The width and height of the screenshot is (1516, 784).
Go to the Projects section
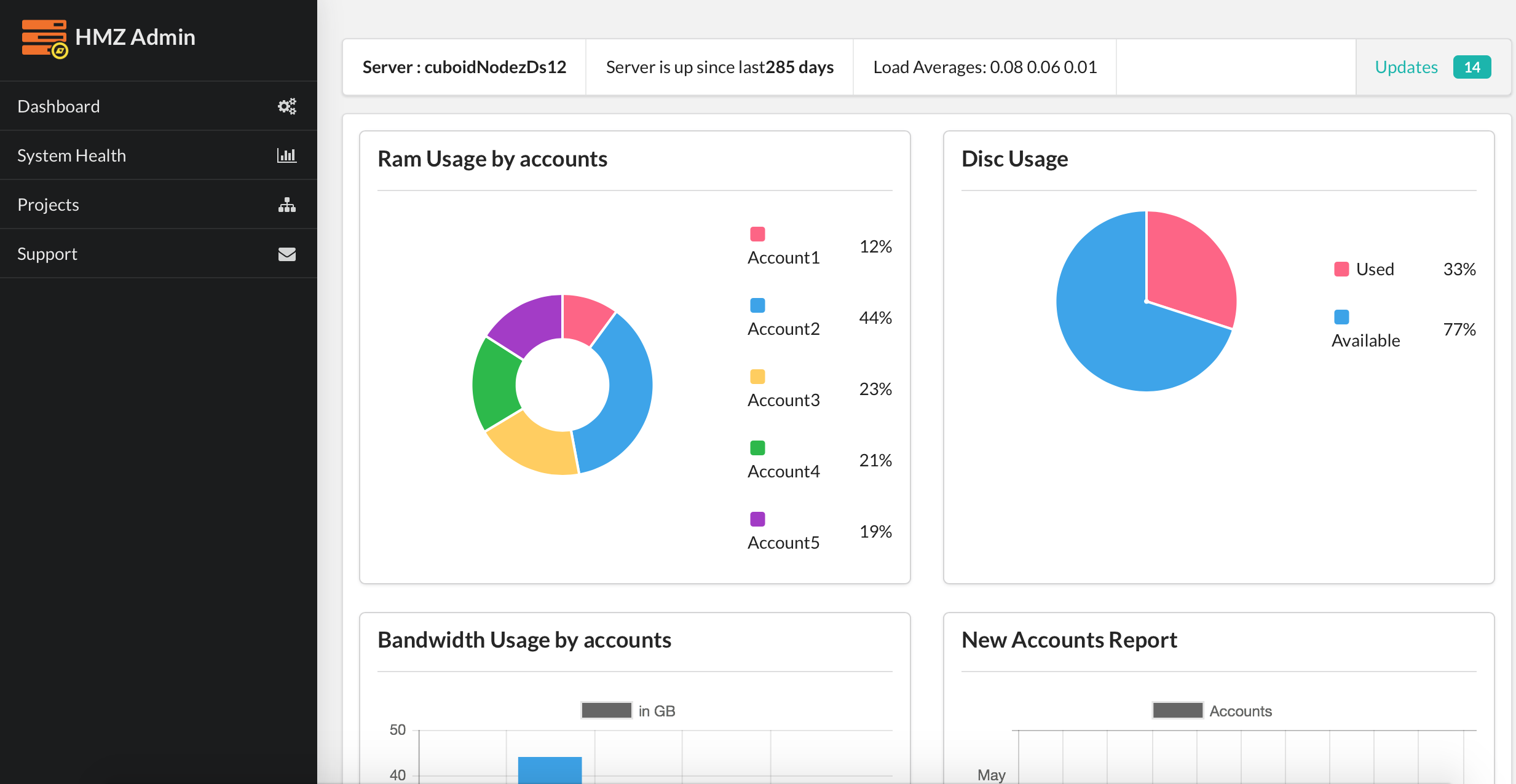coord(48,205)
